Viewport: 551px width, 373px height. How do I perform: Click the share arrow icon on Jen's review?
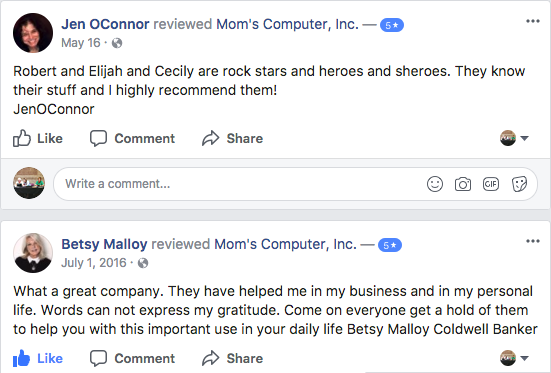(x=210, y=138)
